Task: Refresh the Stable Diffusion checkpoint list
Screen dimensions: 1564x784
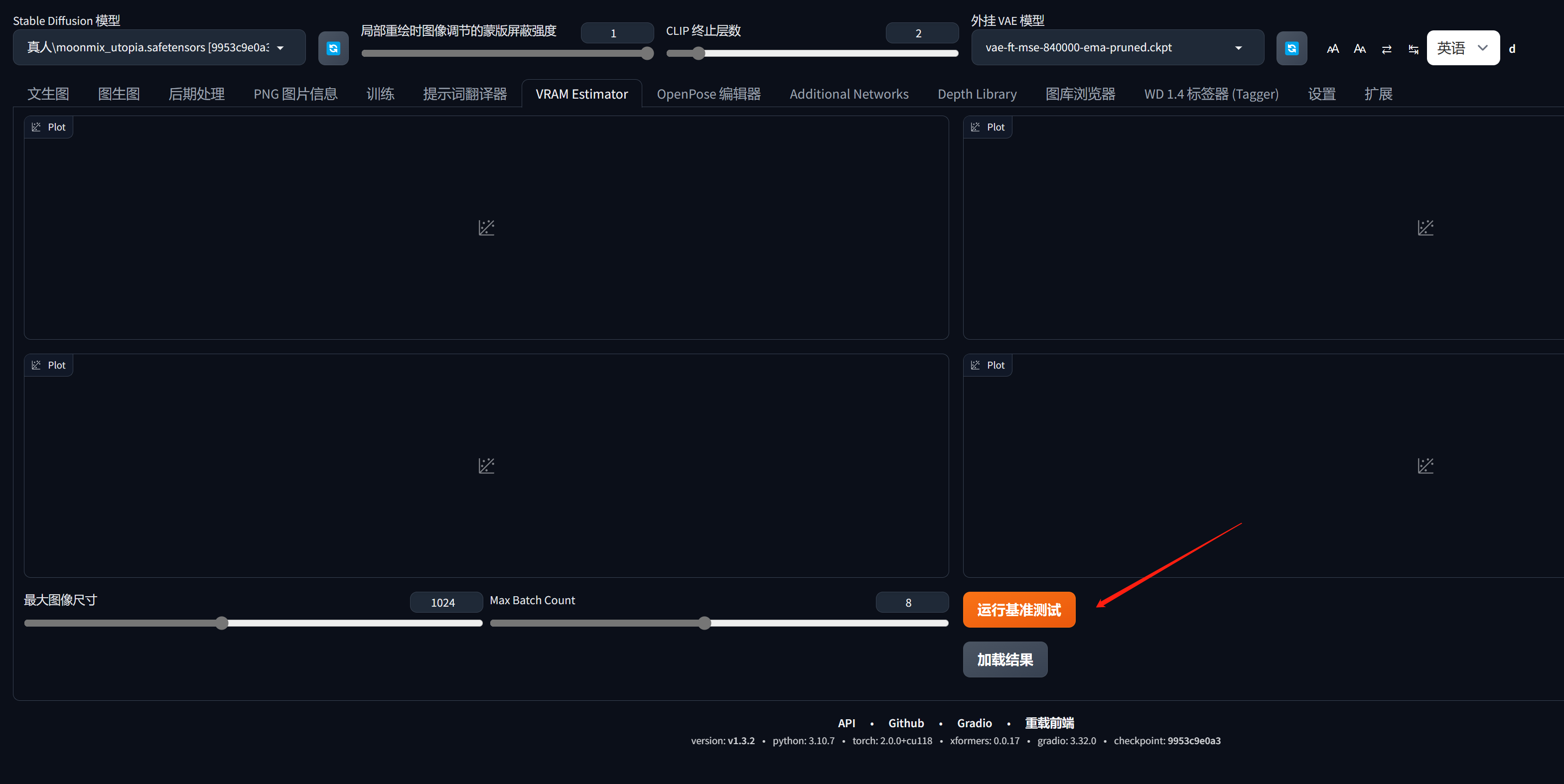Action: pos(333,48)
